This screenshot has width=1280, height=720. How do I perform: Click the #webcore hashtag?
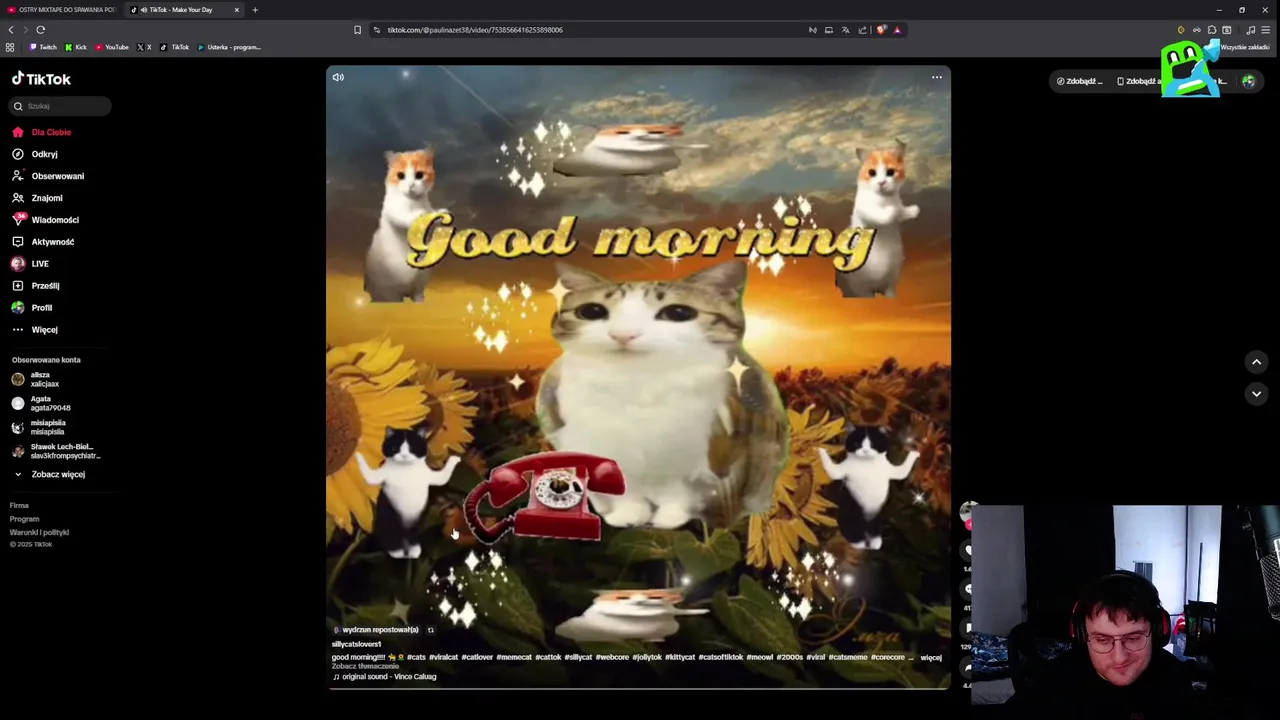pyautogui.click(x=612, y=657)
